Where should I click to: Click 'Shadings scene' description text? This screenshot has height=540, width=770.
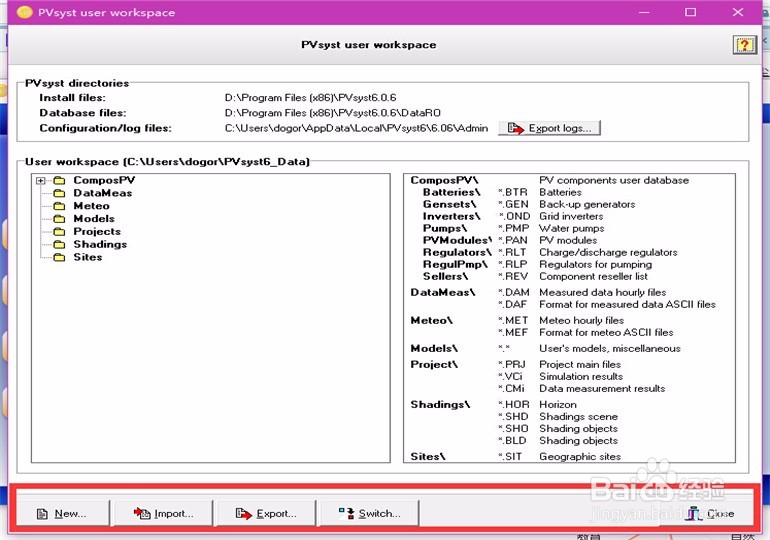pos(578,417)
